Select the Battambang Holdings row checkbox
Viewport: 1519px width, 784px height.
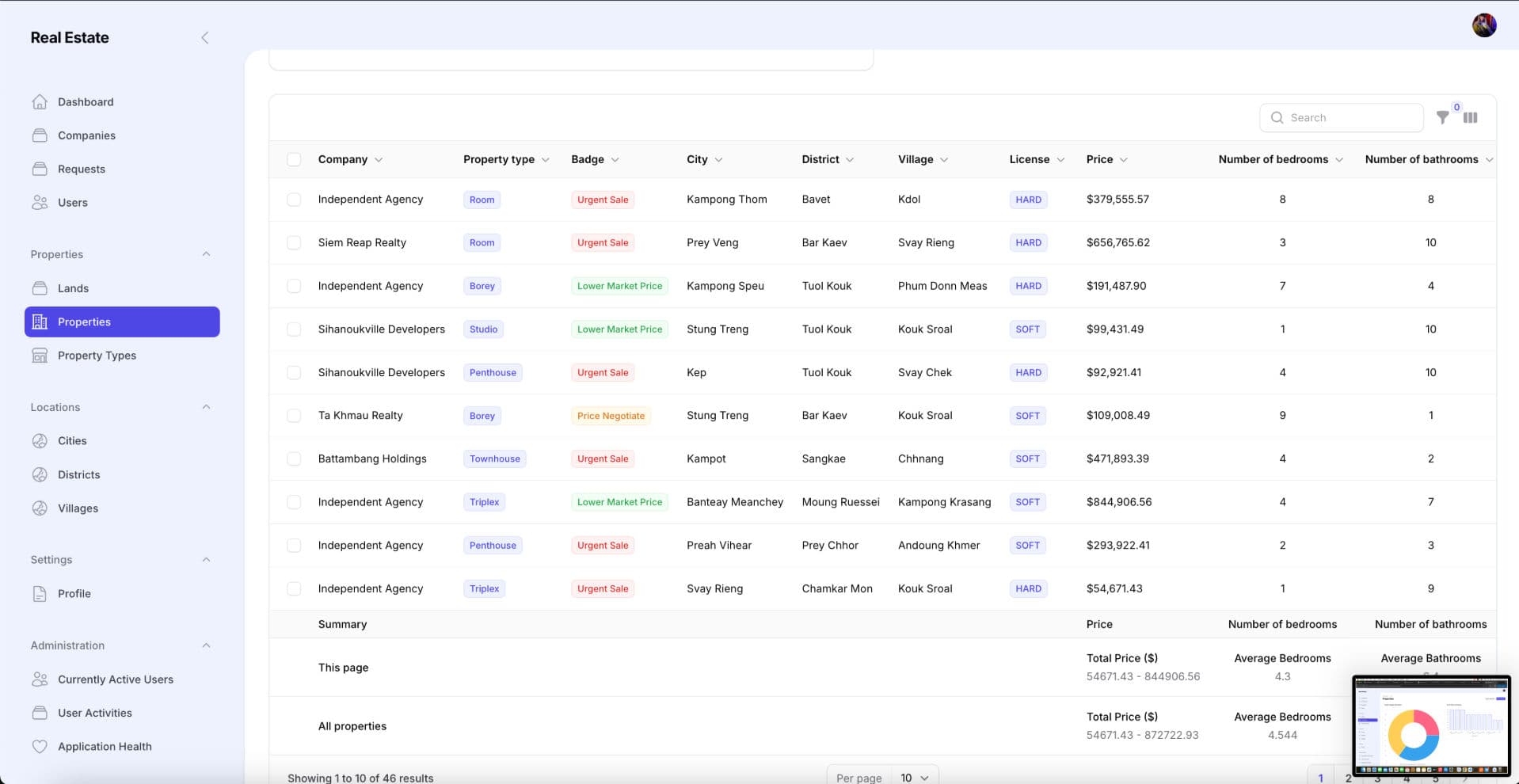294,459
